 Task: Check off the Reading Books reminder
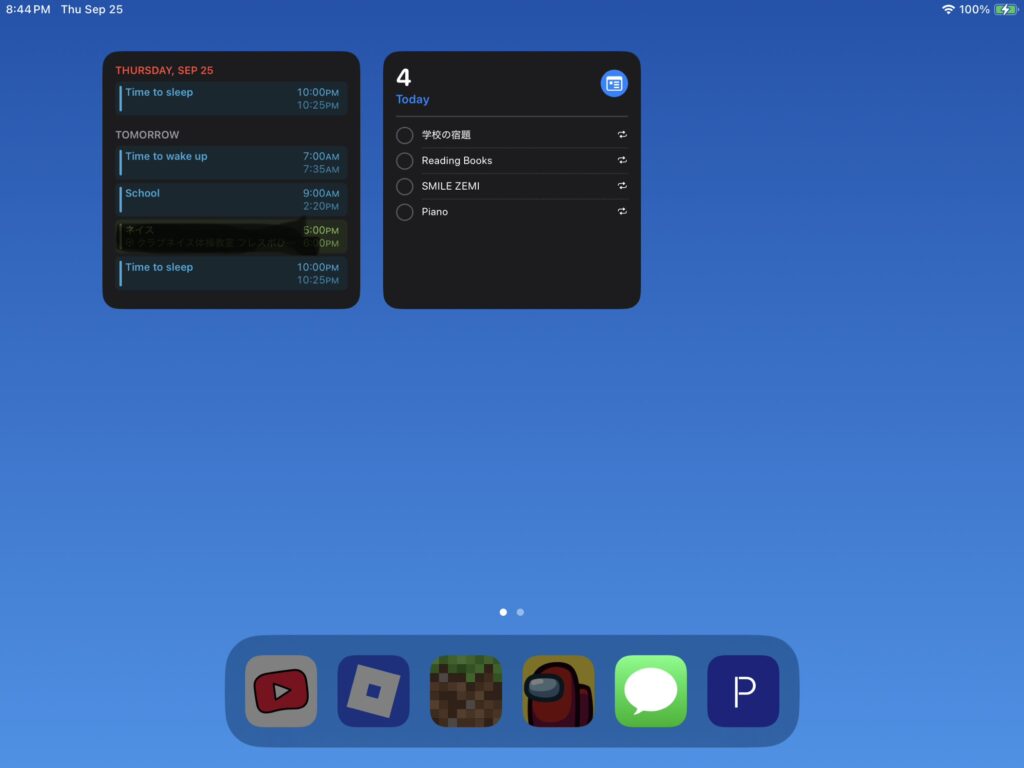pos(405,161)
